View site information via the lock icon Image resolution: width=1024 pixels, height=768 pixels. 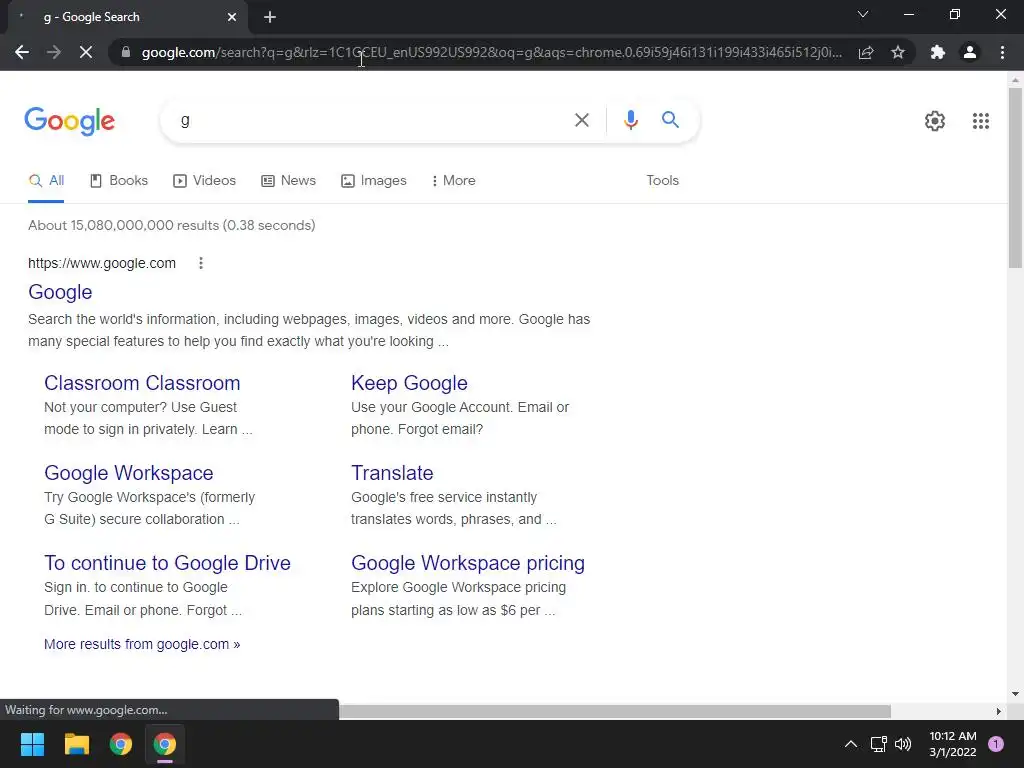point(126,52)
